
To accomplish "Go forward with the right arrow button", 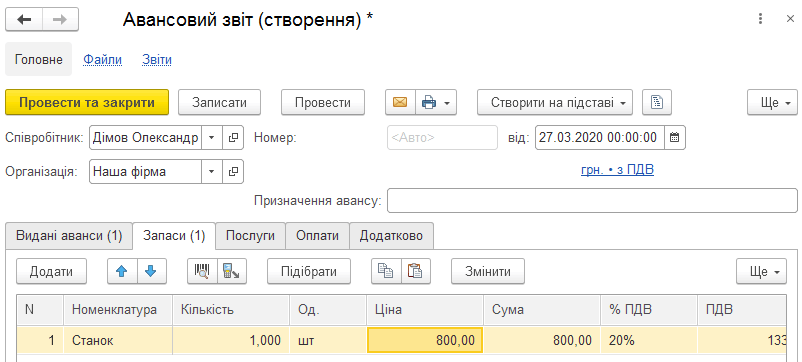I will tap(60, 19).
